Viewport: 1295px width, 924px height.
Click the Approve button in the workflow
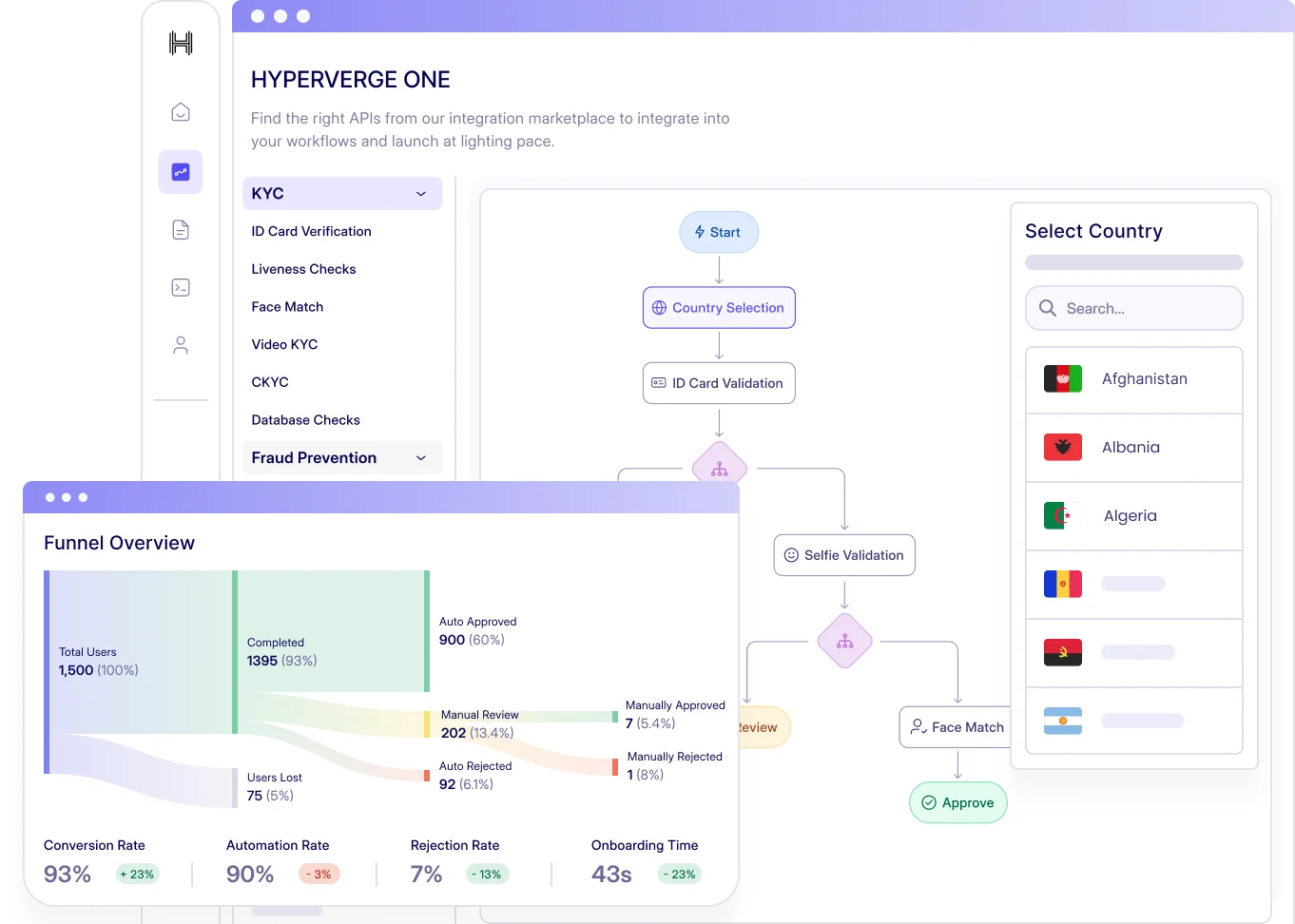(x=957, y=802)
